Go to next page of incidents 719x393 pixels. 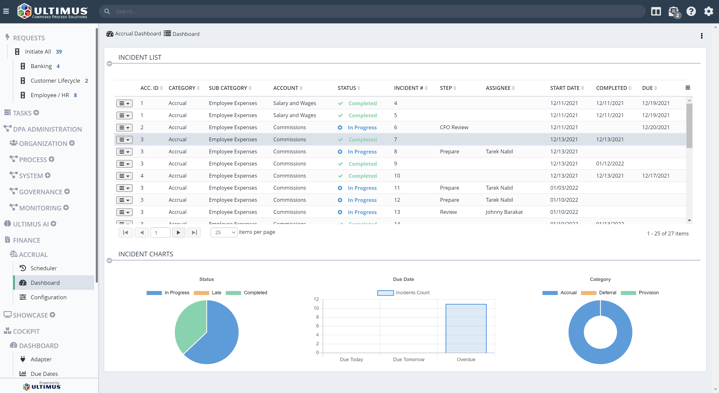pos(178,232)
